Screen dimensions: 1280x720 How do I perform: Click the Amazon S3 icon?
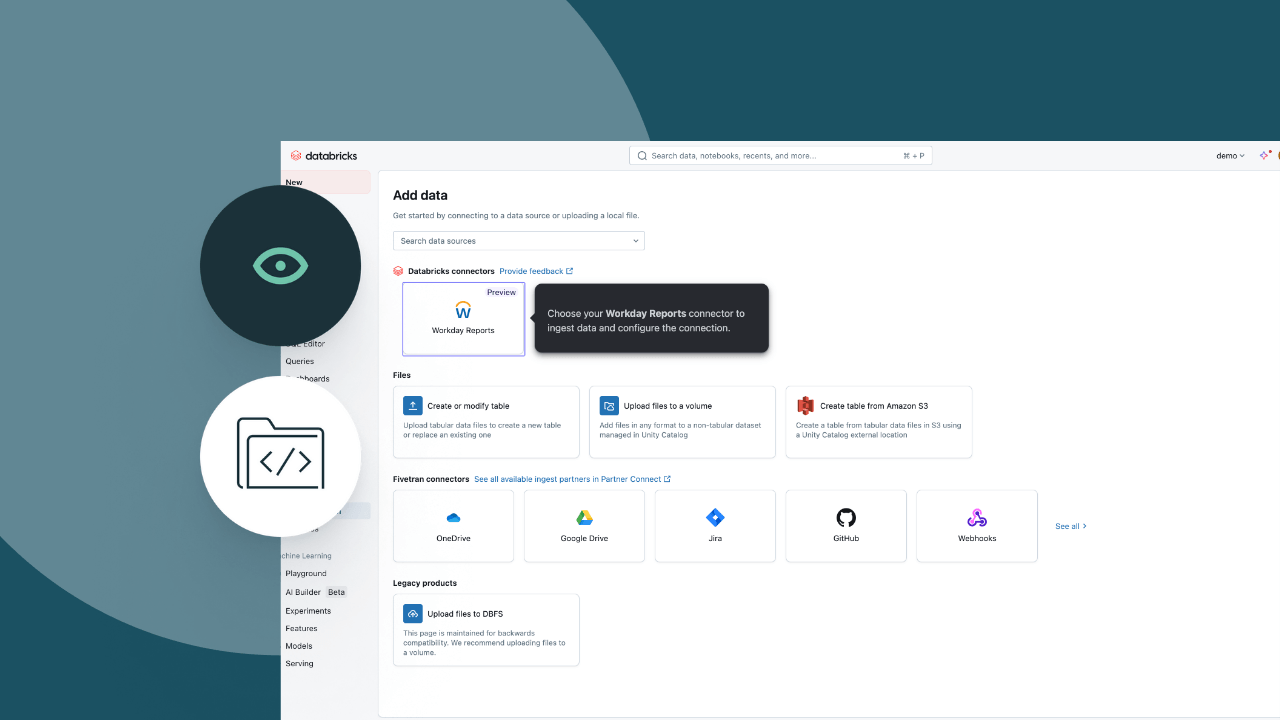[806, 406]
